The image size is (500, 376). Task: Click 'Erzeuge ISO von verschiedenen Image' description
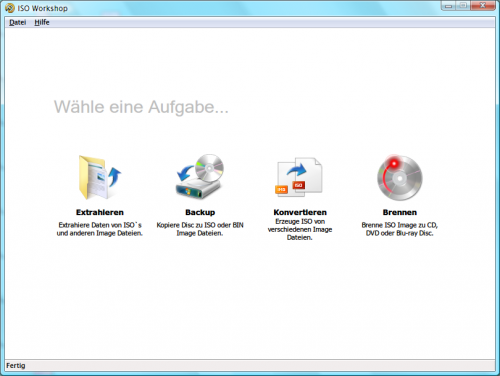pos(300,229)
